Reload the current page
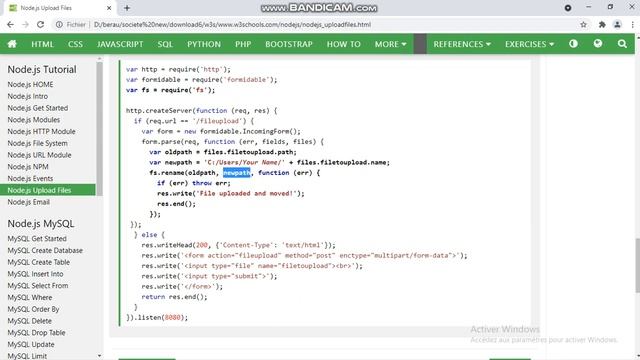This screenshot has height=360, width=640. (x=40, y=24)
